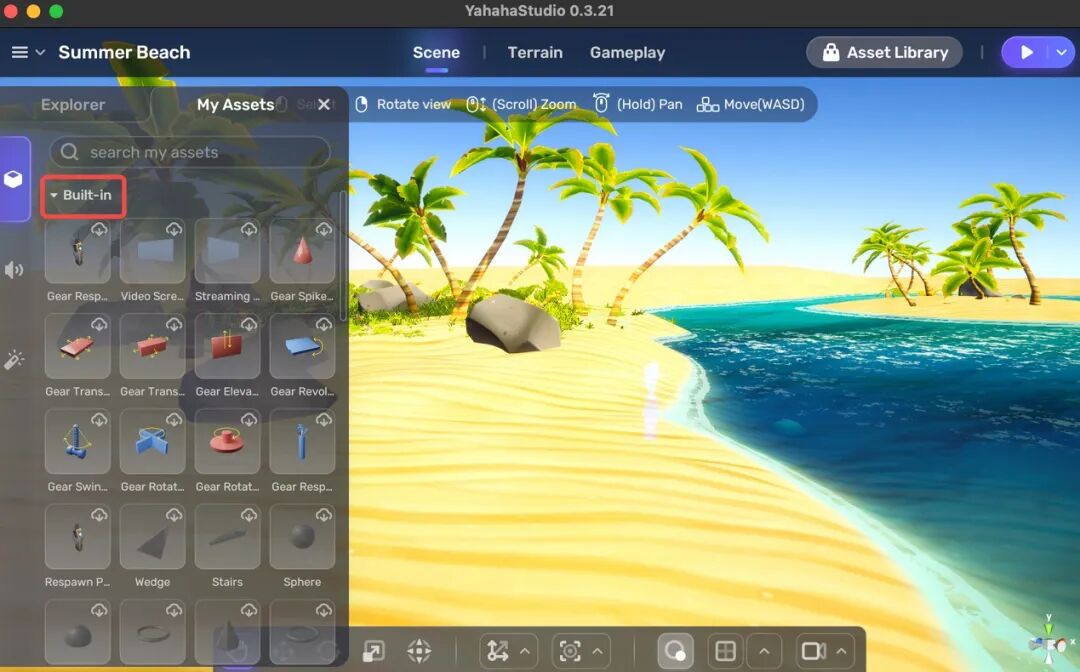
Task: Switch to the Explorer panel tab
Action: pos(73,105)
